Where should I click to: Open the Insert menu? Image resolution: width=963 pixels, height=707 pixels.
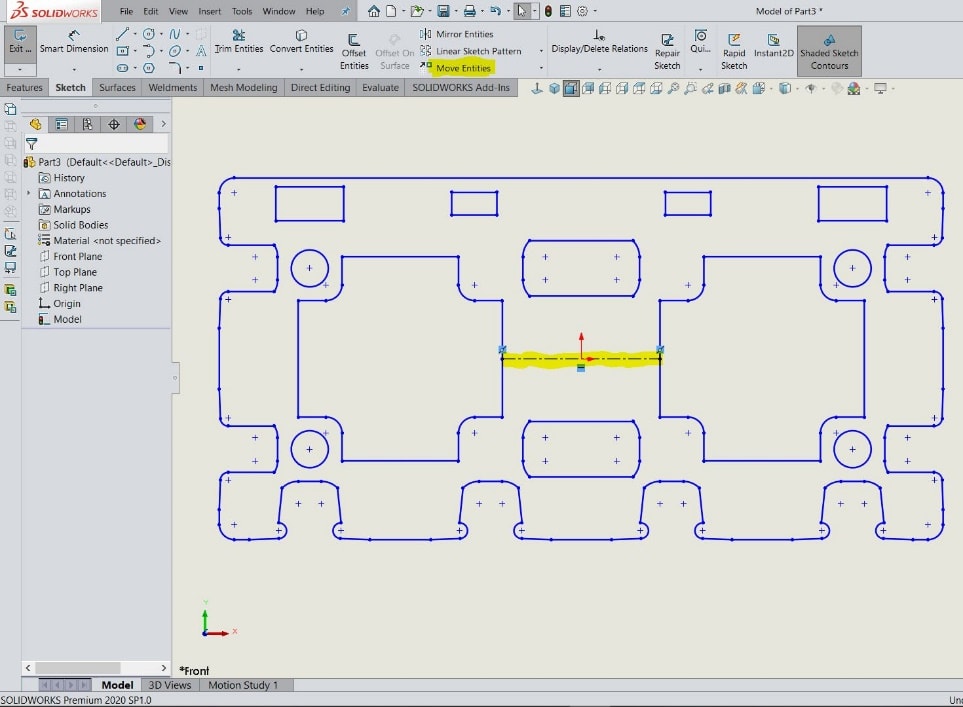210,11
